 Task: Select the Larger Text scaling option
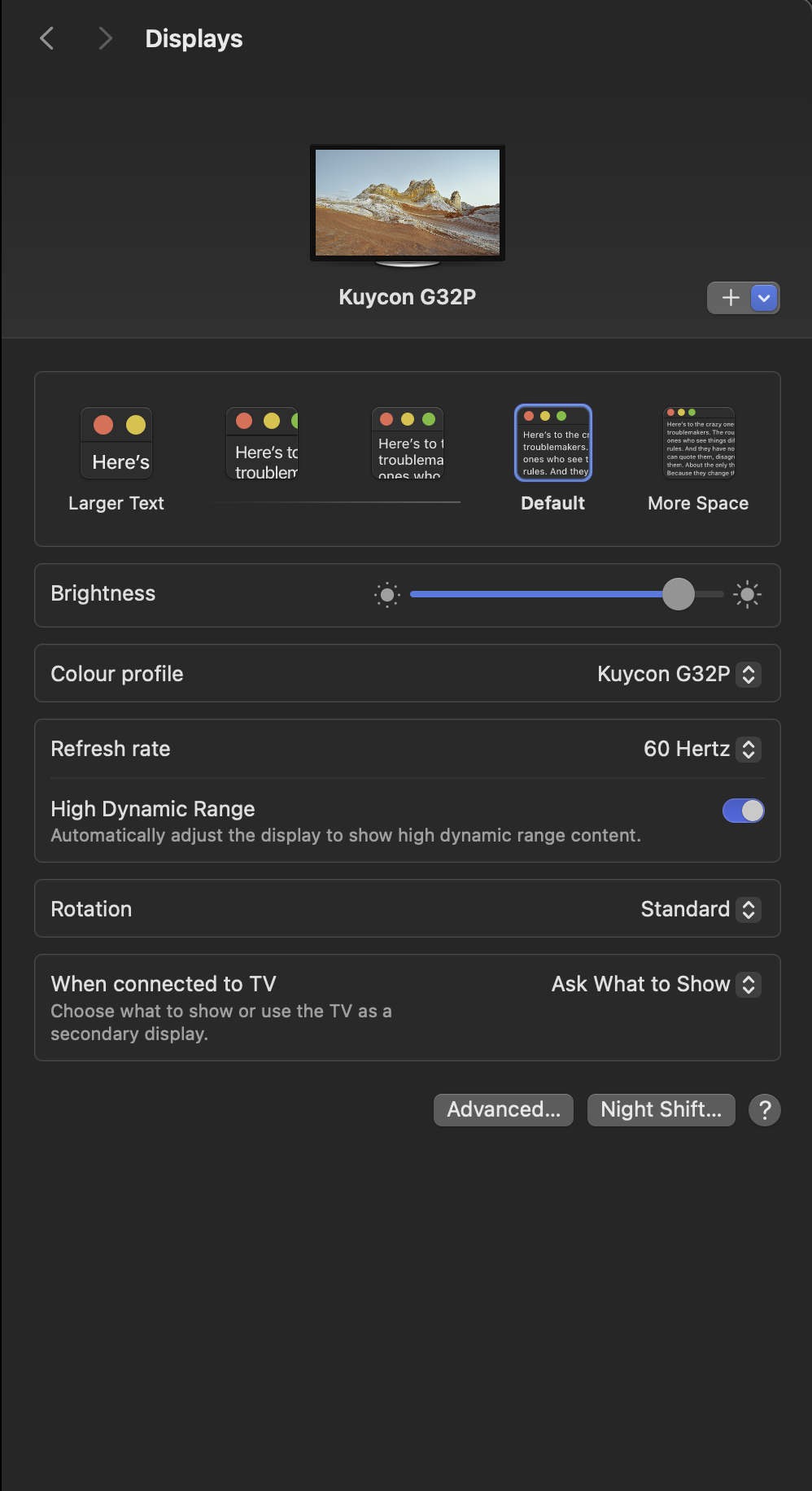coord(116,443)
